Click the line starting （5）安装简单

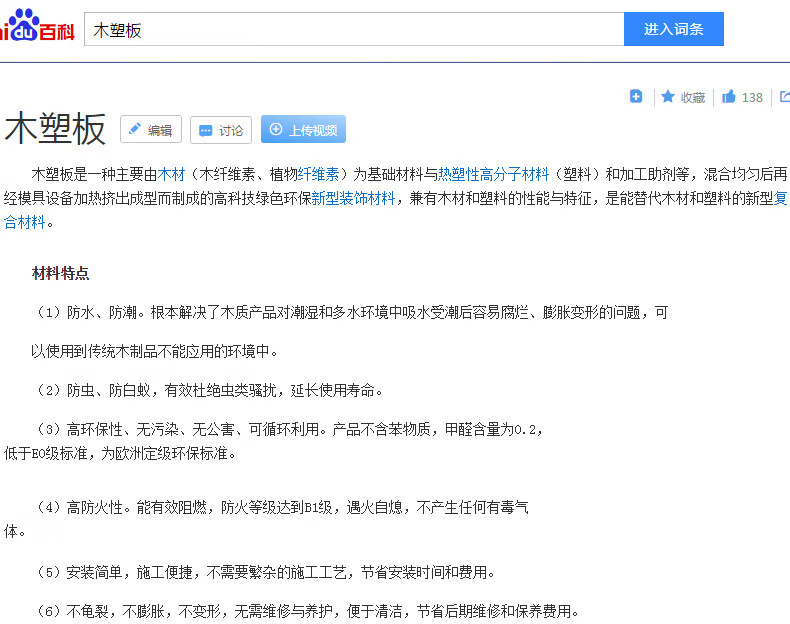pos(264,573)
